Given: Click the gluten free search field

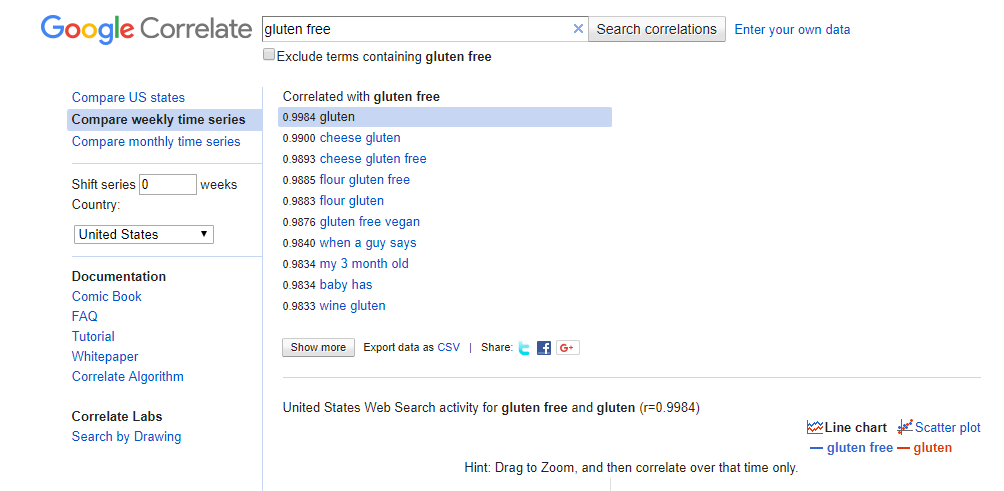Looking at the screenshot, I should (415, 29).
